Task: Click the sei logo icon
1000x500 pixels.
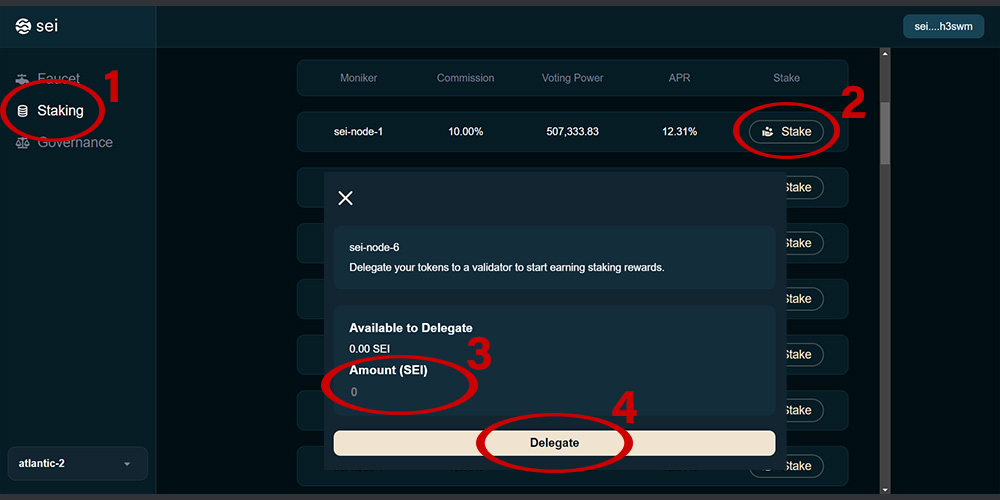Action: 23,26
